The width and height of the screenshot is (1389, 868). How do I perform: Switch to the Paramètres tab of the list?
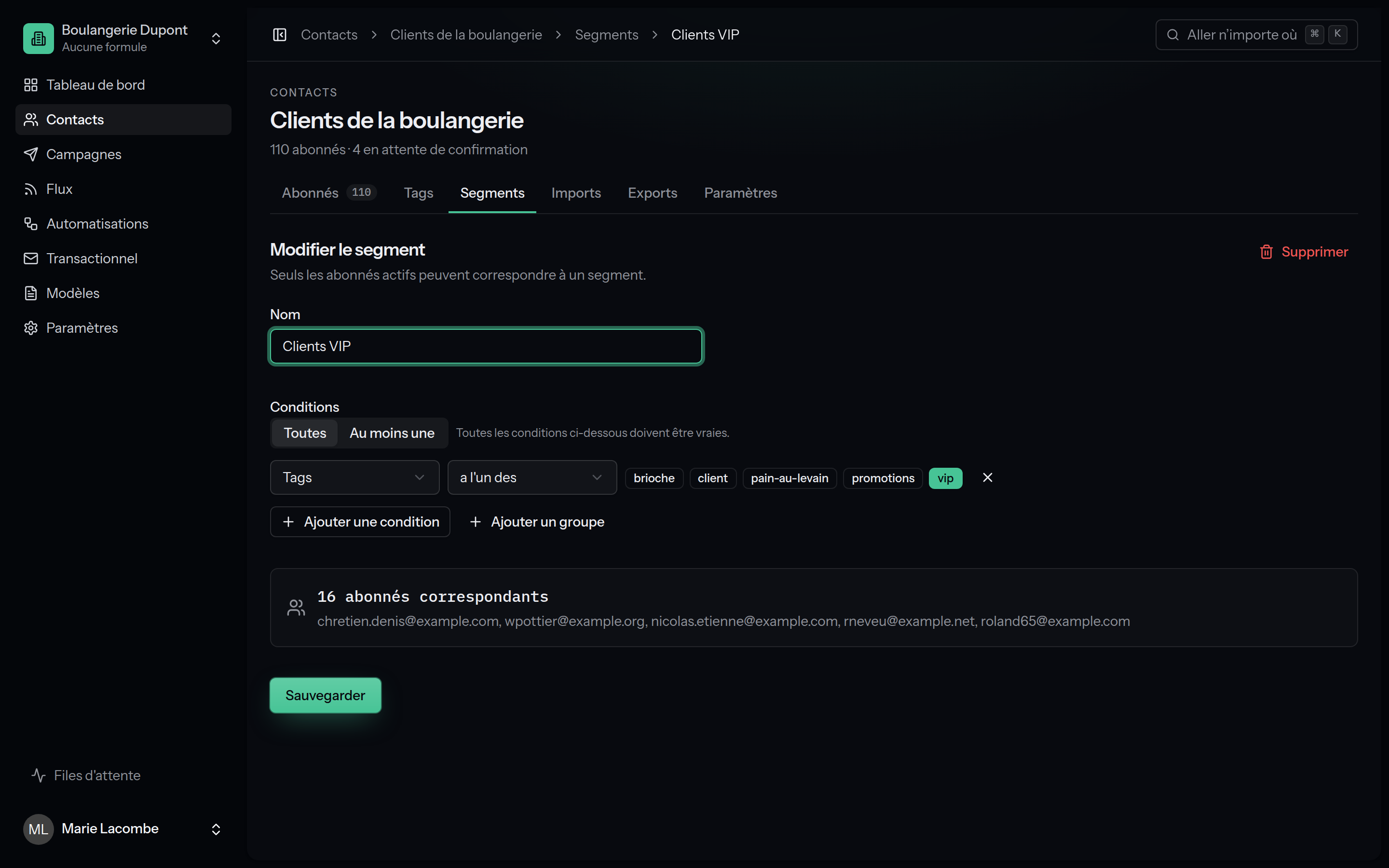click(x=740, y=193)
